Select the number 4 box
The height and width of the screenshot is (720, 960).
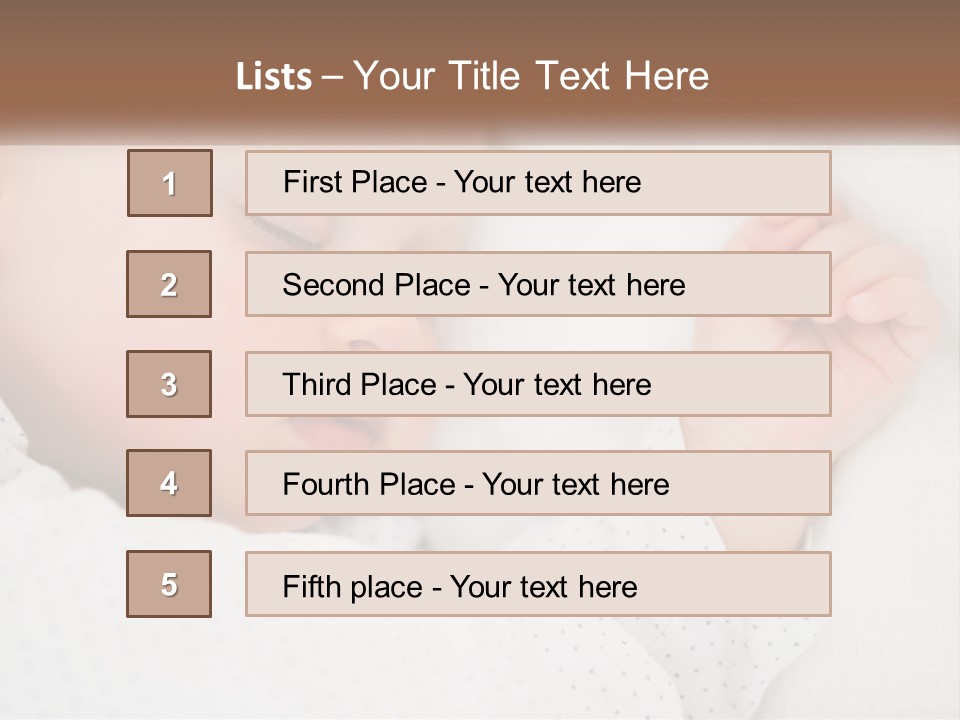coord(169,483)
